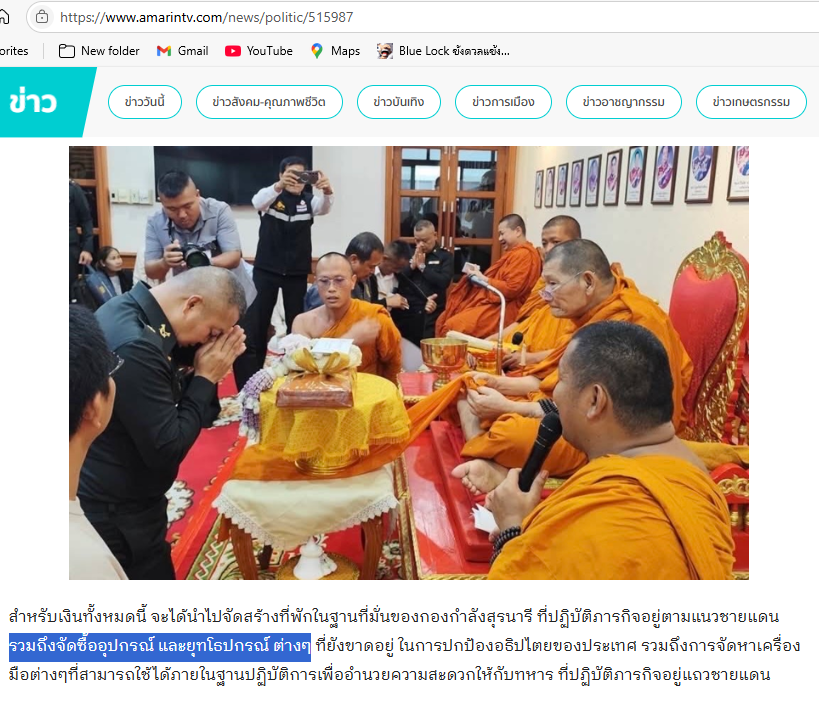The image size is (819, 701).
Task: Open the ข่าวการเมือง category
Action: coord(503,102)
